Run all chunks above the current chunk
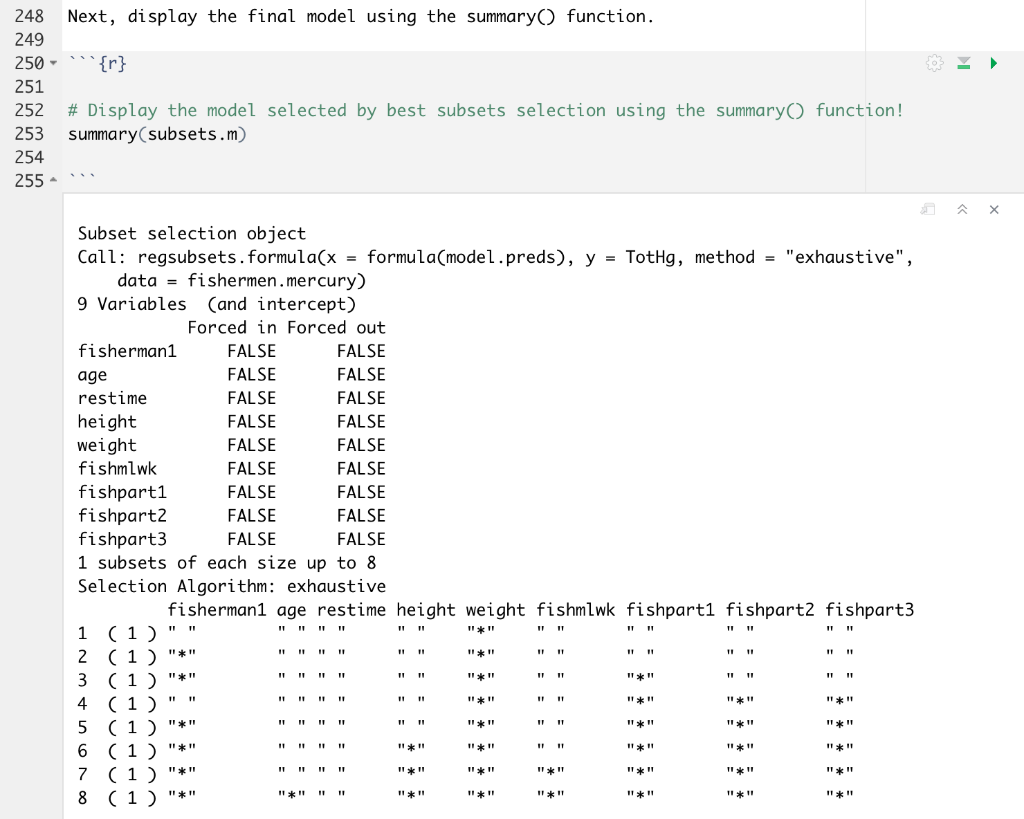This screenshot has width=1024, height=819. point(963,62)
